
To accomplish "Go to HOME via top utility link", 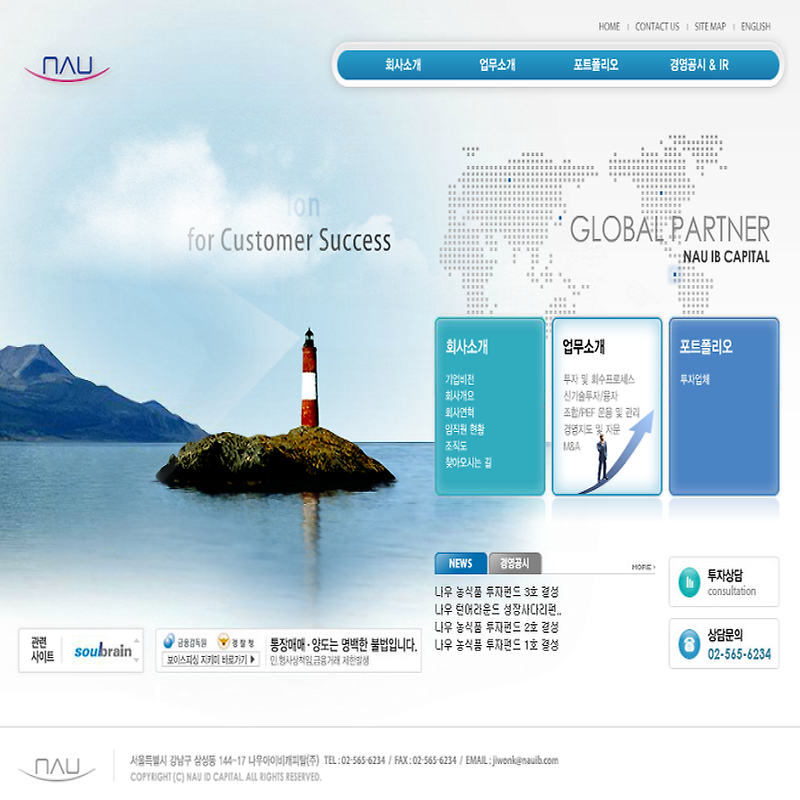I will [x=609, y=27].
